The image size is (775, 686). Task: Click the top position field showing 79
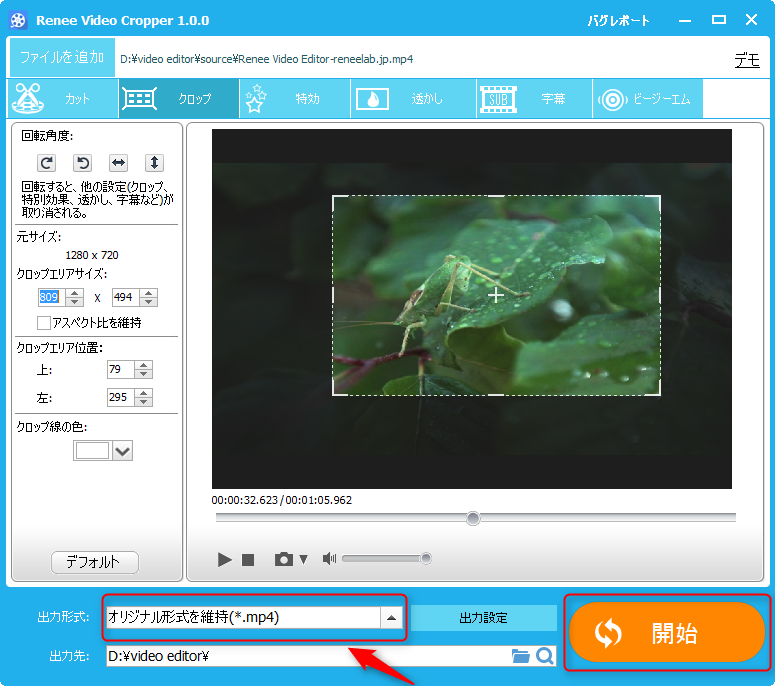click(121, 369)
